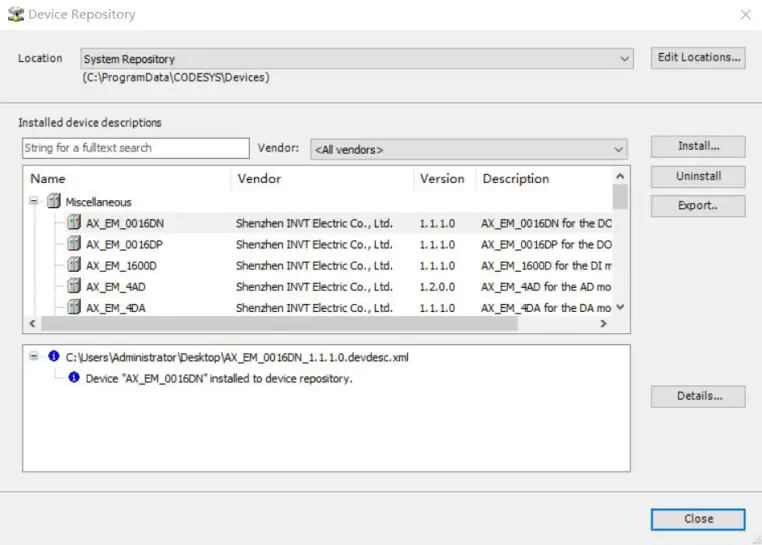The image size is (762, 545).
Task: Click the device icon next to AX_EM_0016DP
Action: coord(74,243)
